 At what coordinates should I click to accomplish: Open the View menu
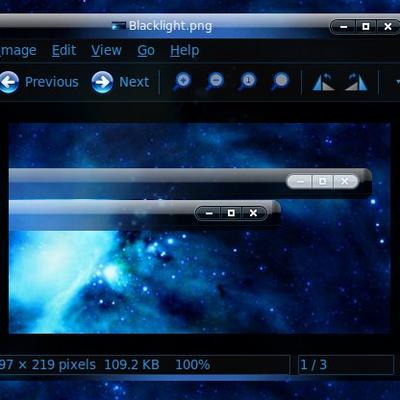click(106, 51)
